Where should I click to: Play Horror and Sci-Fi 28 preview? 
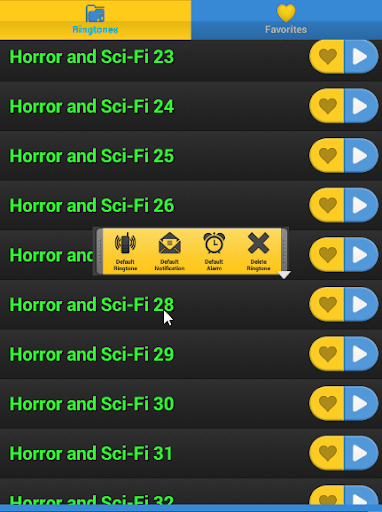(361, 304)
